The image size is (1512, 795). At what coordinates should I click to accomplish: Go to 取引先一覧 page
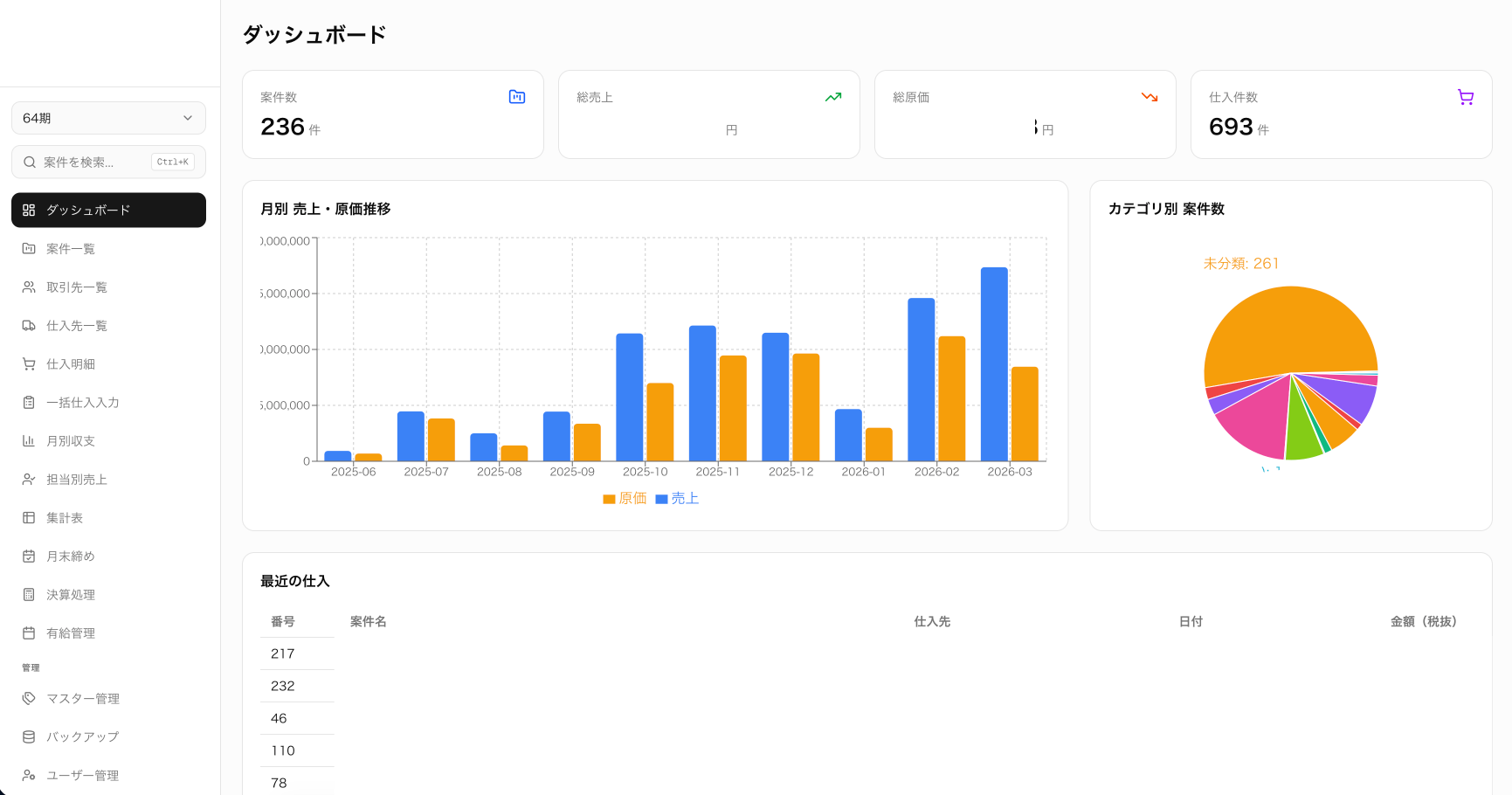point(108,287)
